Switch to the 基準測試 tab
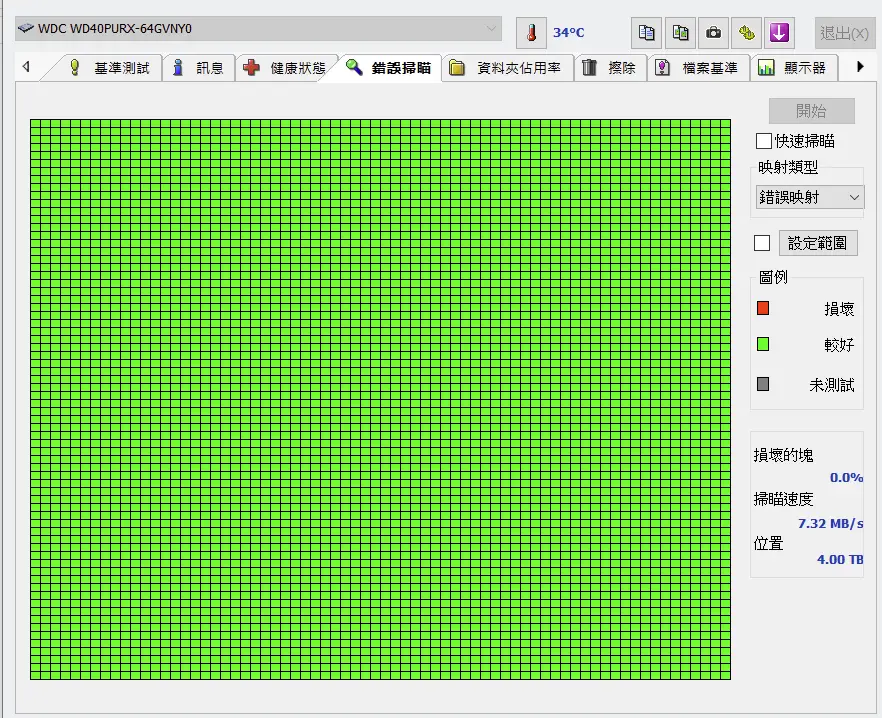882x718 pixels. pos(109,68)
